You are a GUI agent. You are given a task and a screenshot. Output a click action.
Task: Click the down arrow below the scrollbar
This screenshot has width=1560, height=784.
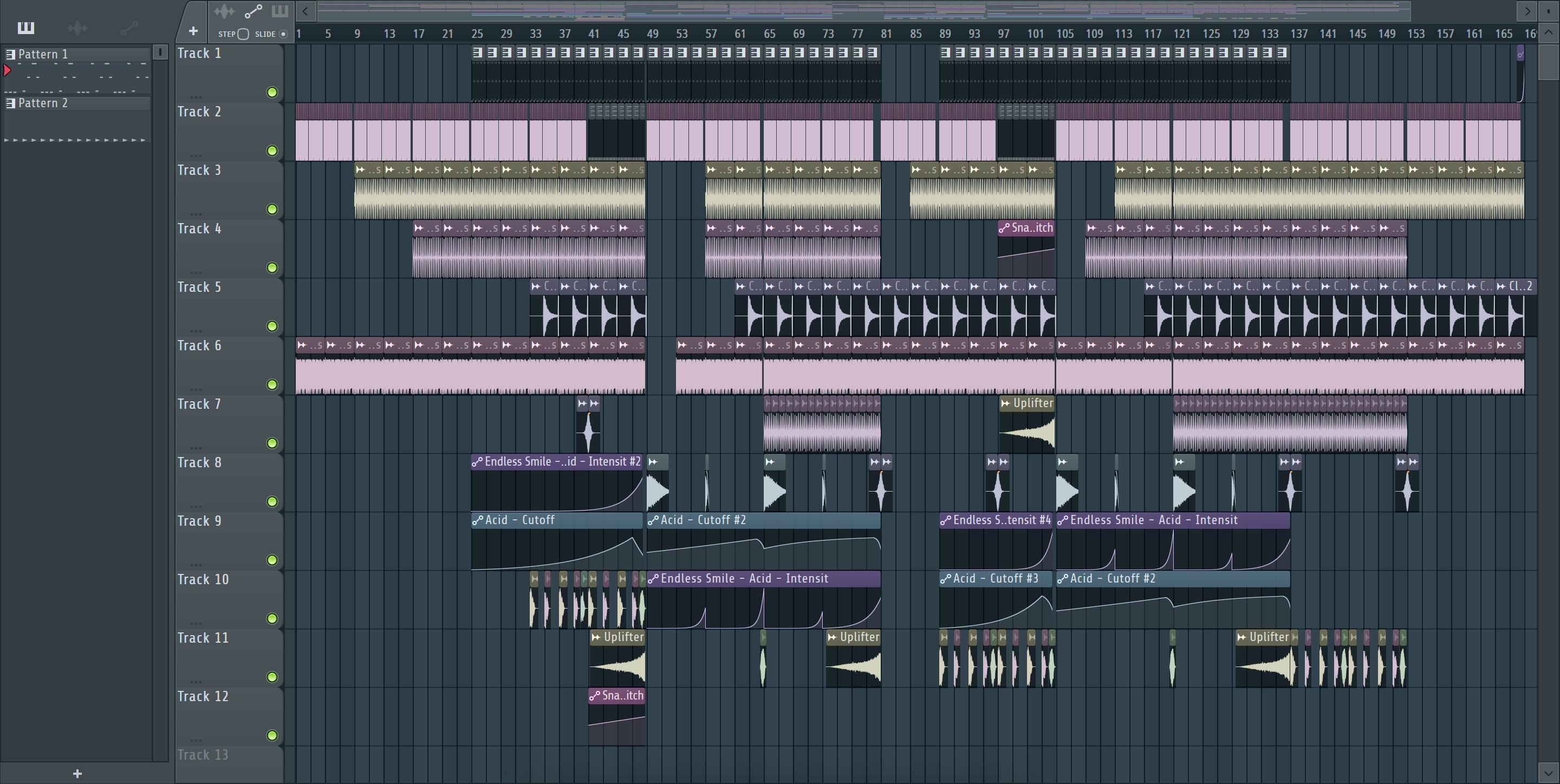(1548, 773)
